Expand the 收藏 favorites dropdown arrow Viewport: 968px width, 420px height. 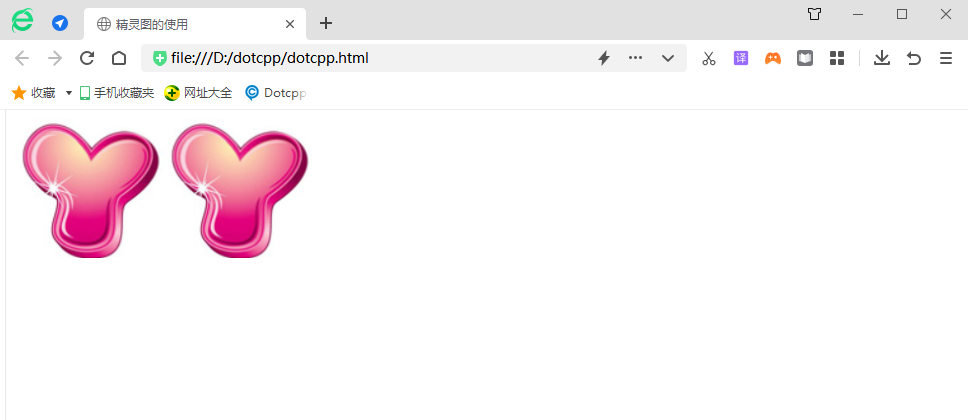coord(68,93)
